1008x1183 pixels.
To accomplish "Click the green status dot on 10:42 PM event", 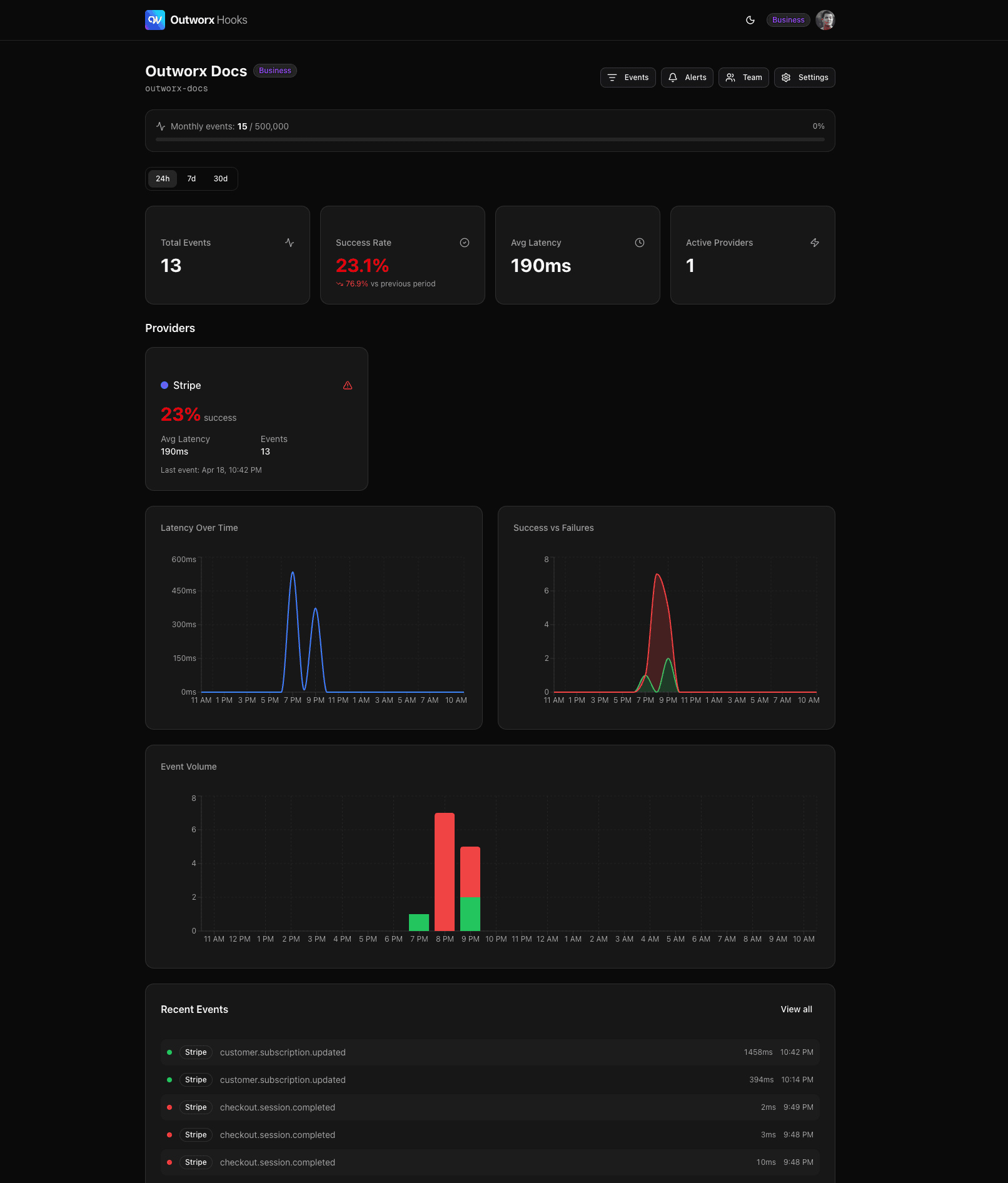I will (169, 1052).
